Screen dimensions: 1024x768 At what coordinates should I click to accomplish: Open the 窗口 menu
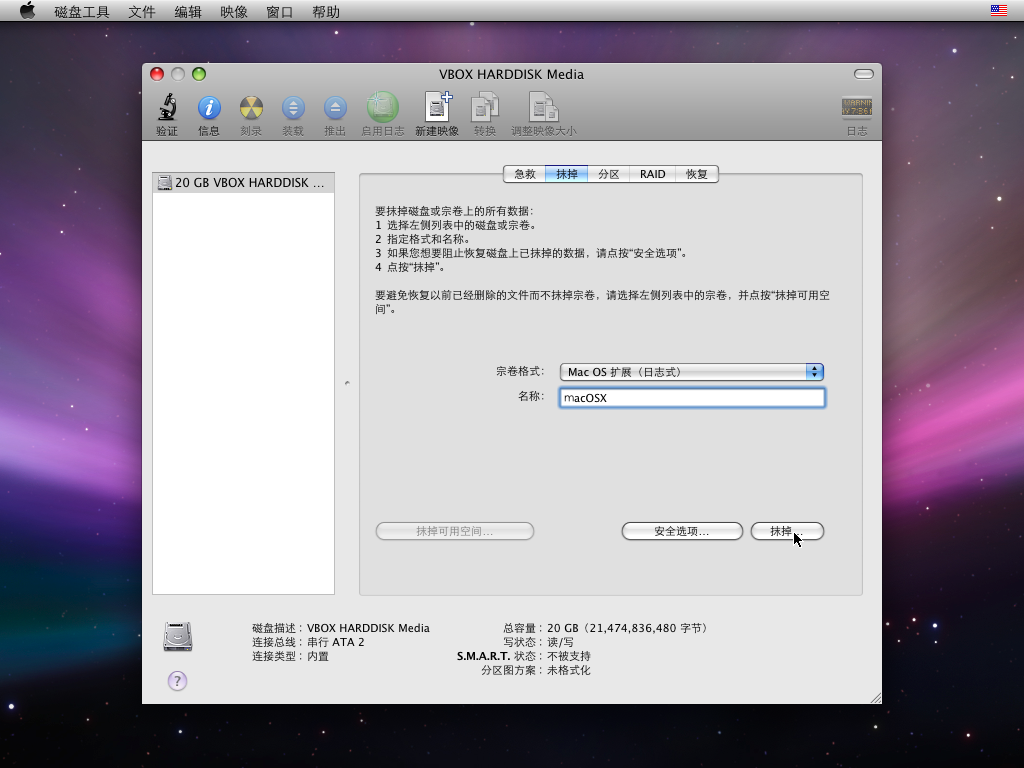tap(280, 12)
